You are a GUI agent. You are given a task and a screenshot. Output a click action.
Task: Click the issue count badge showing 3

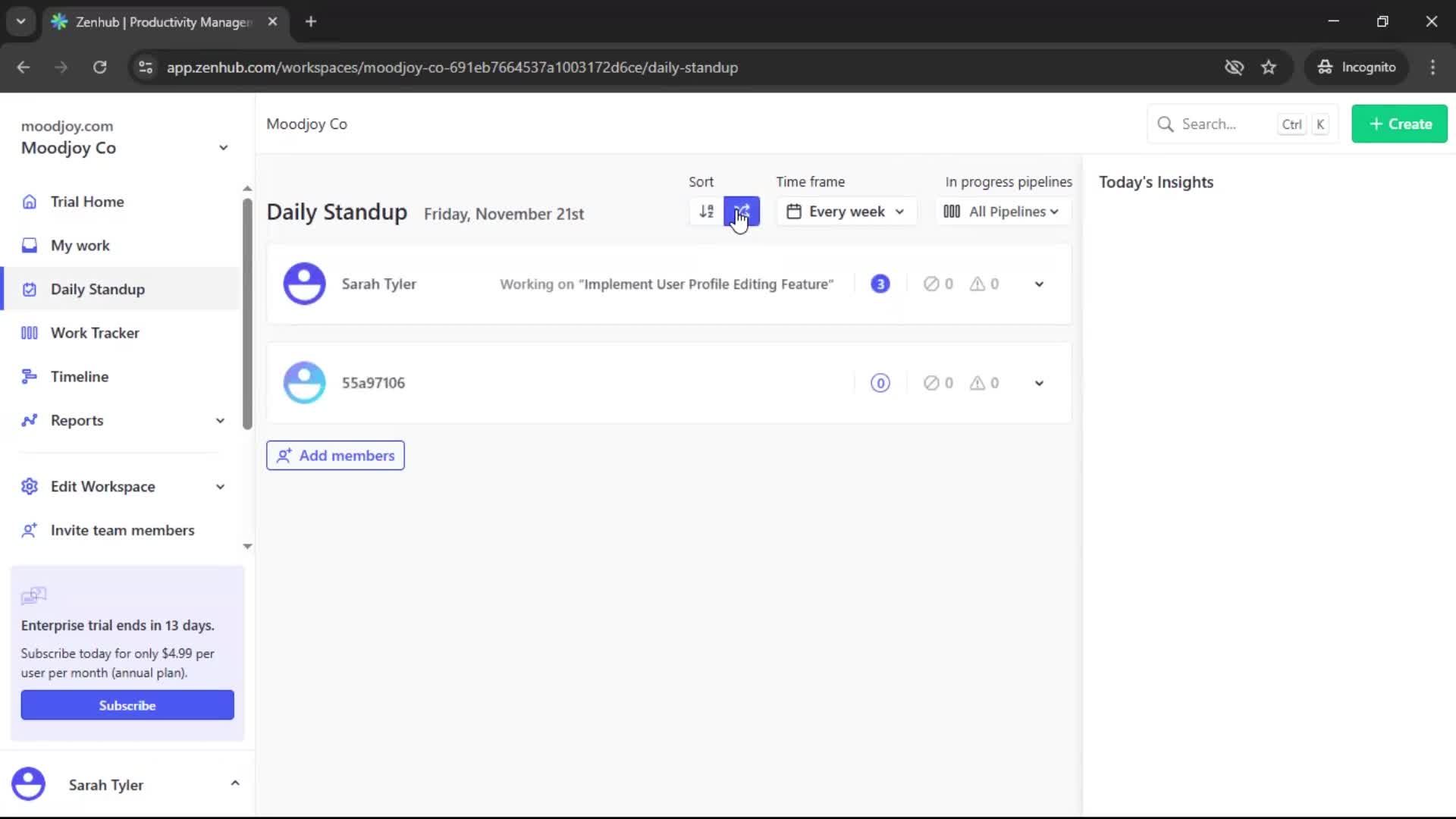tap(880, 284)
